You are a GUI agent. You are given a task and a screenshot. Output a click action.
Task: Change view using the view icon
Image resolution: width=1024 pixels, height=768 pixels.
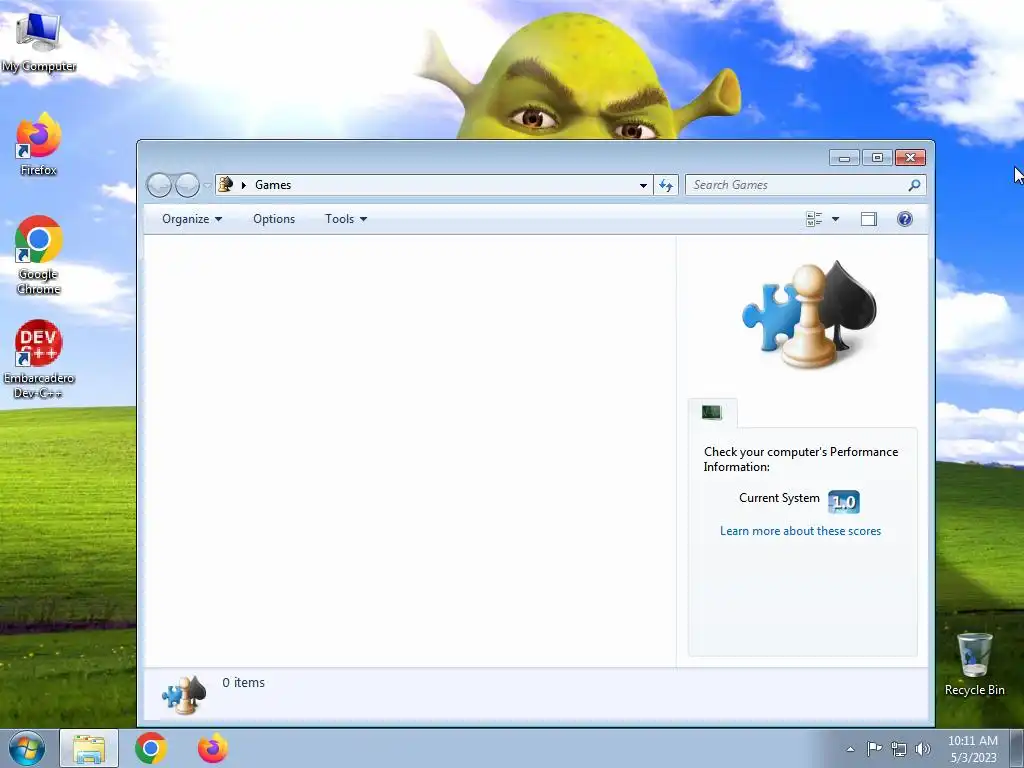point(814,219)
